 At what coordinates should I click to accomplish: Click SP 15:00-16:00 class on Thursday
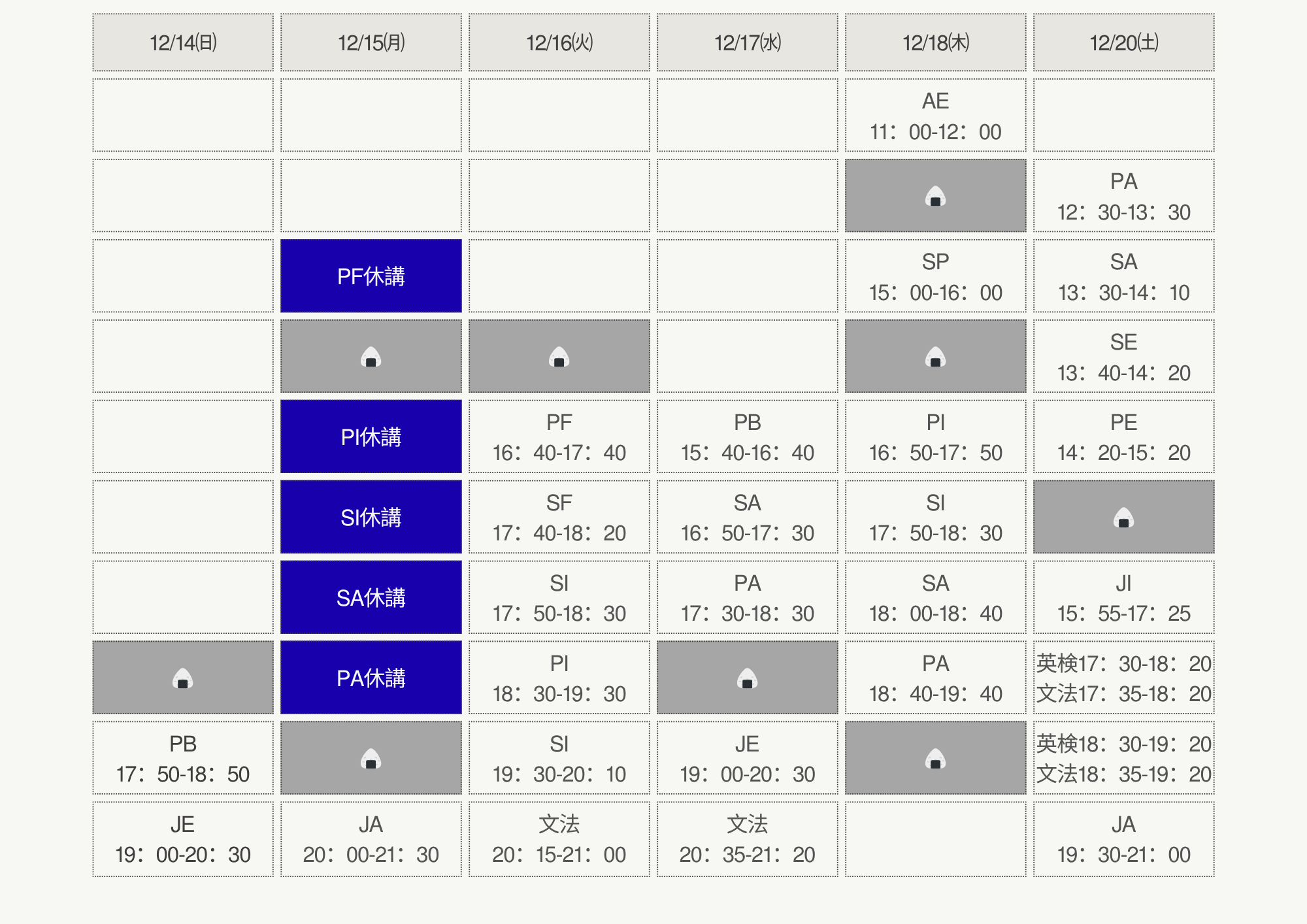(935, 276)
